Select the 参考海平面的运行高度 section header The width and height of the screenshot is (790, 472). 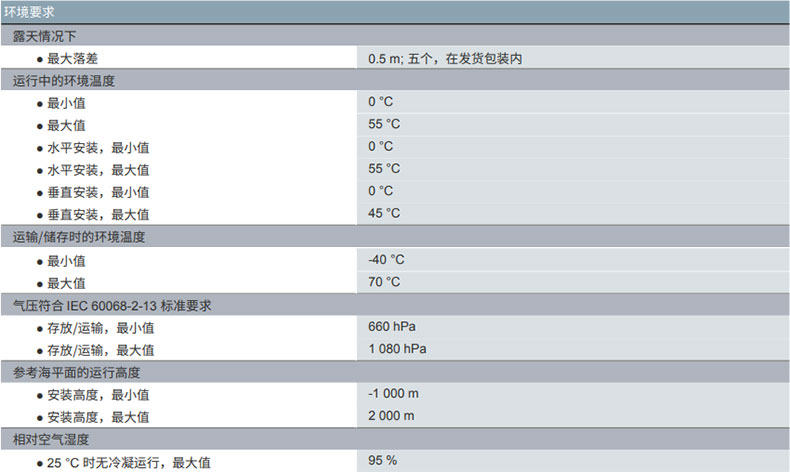76,372
